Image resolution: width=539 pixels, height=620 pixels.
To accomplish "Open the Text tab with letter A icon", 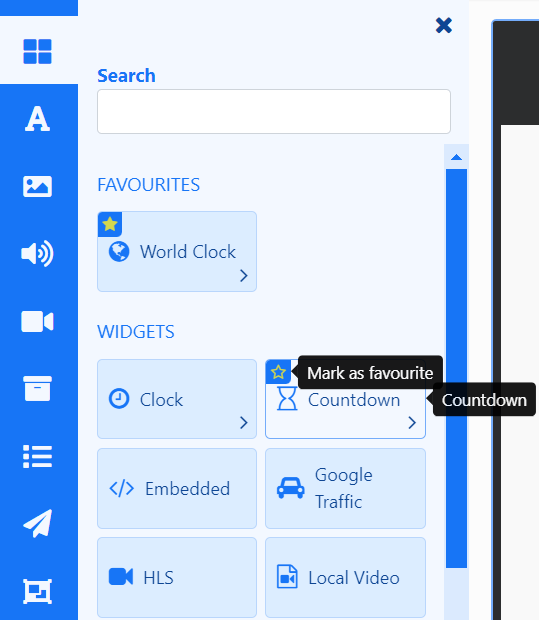I will pos(38,119).
